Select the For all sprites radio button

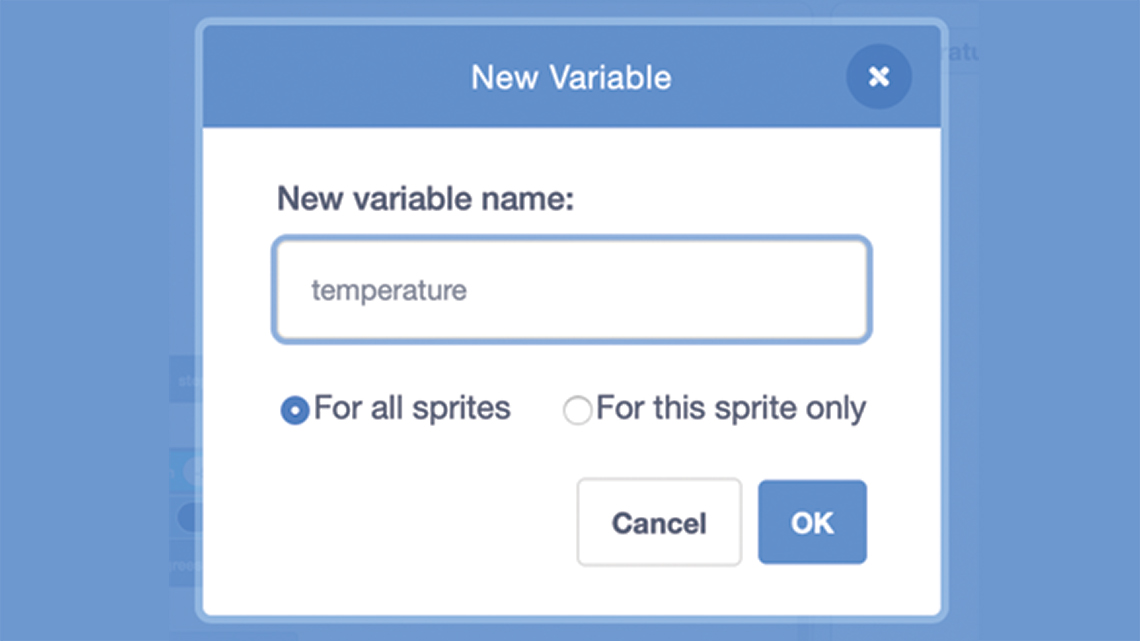[294, 410]
